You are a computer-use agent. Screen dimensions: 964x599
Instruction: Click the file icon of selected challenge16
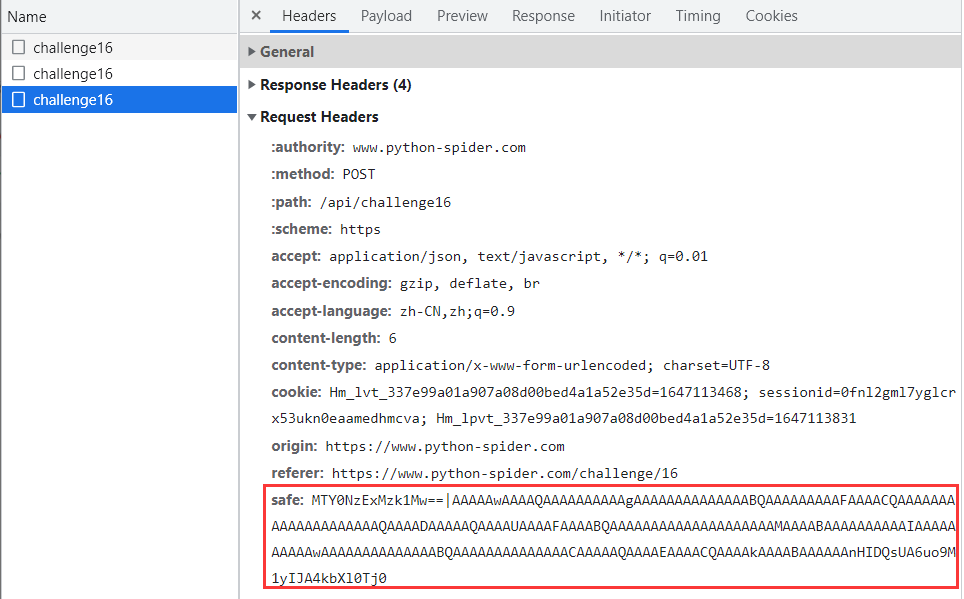tap(18, 99)
